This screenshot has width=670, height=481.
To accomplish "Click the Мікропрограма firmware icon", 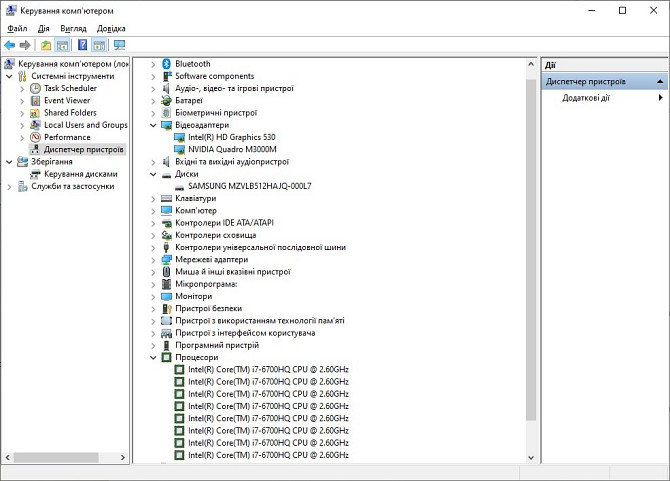I will [x=167, y=284].
